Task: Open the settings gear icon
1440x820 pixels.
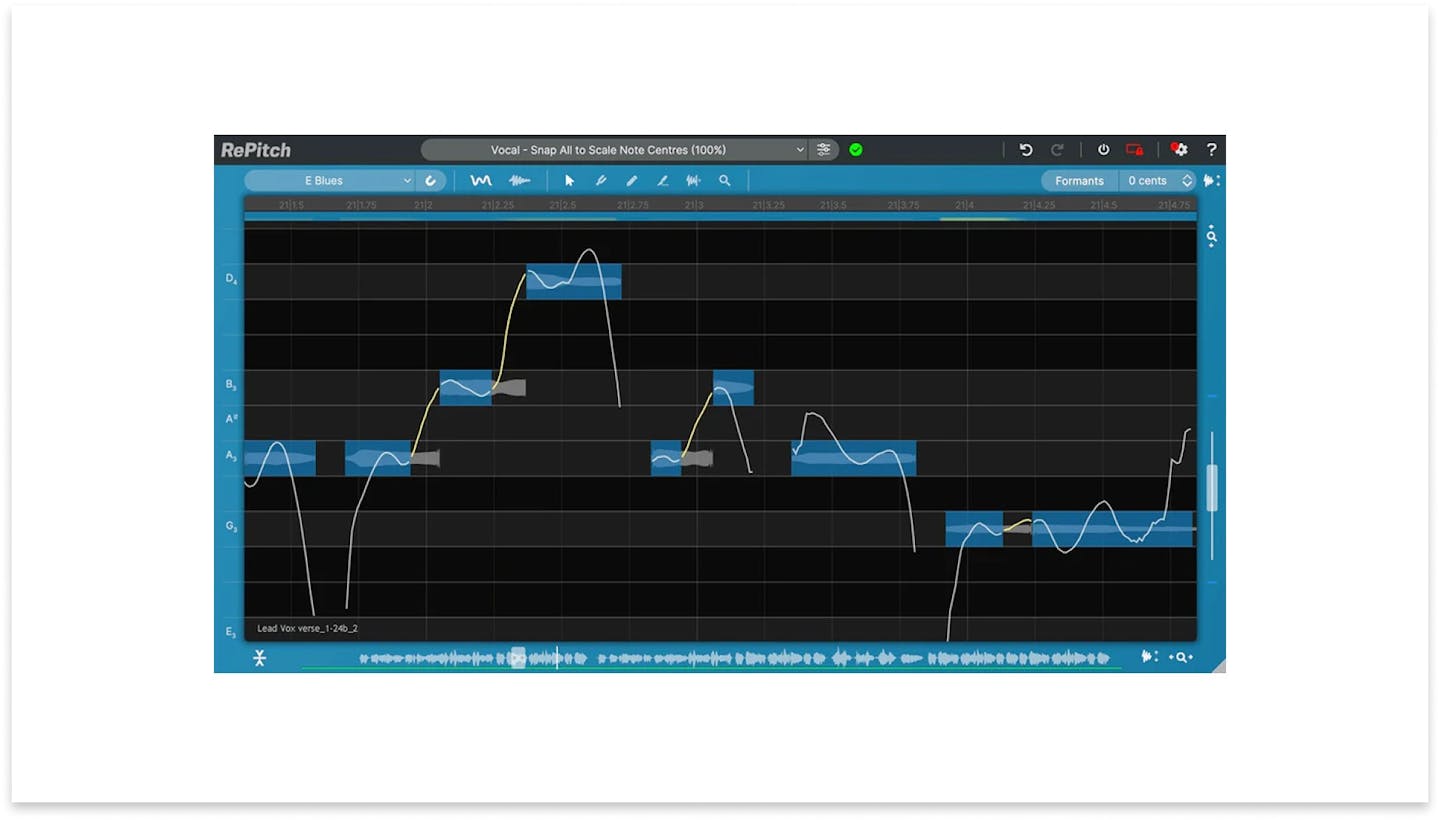Action: pyautogui.click(x=1180, y=150)
